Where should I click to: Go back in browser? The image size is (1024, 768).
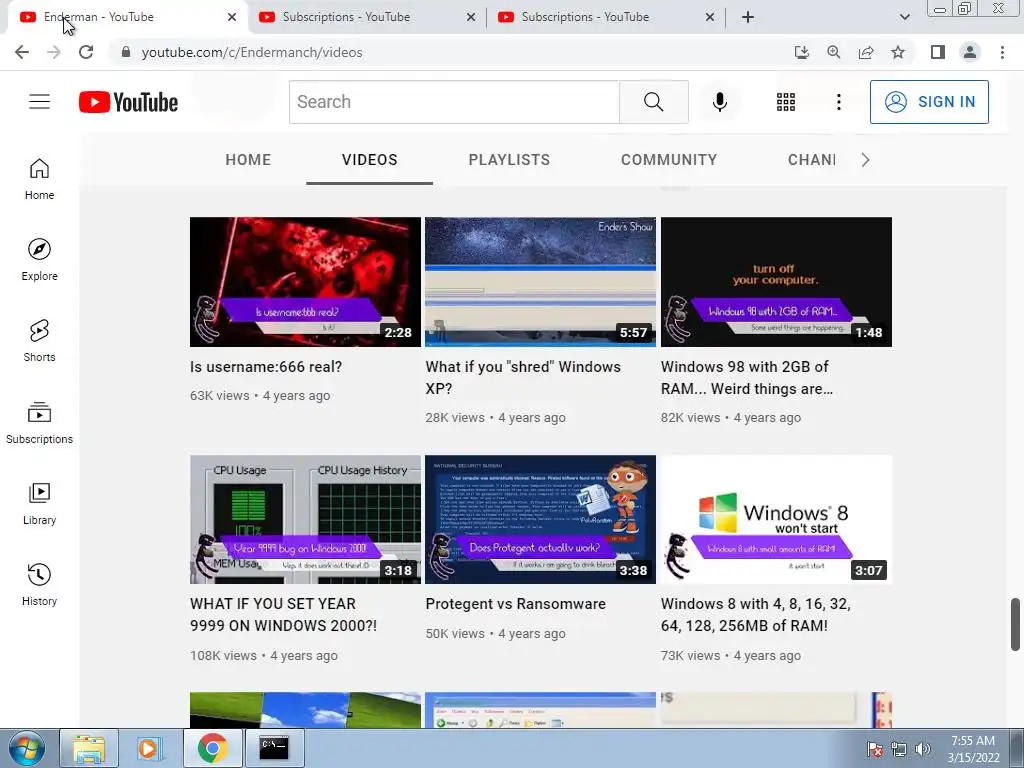(x=22, y=52)
